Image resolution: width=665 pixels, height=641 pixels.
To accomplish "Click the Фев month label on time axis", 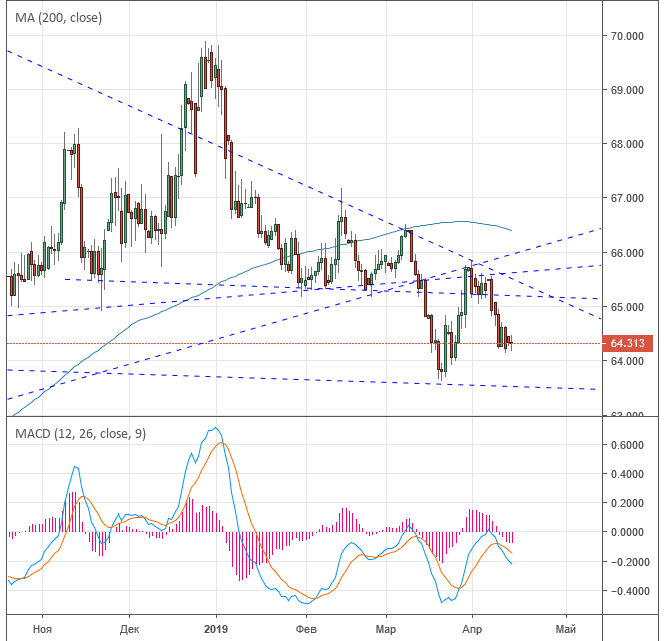I will tap(306, 629).
